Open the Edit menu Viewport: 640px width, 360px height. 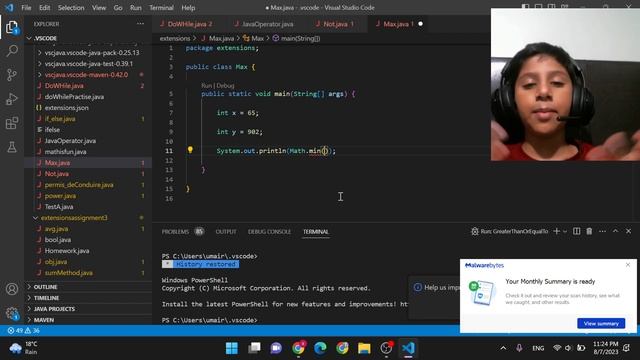44,8
